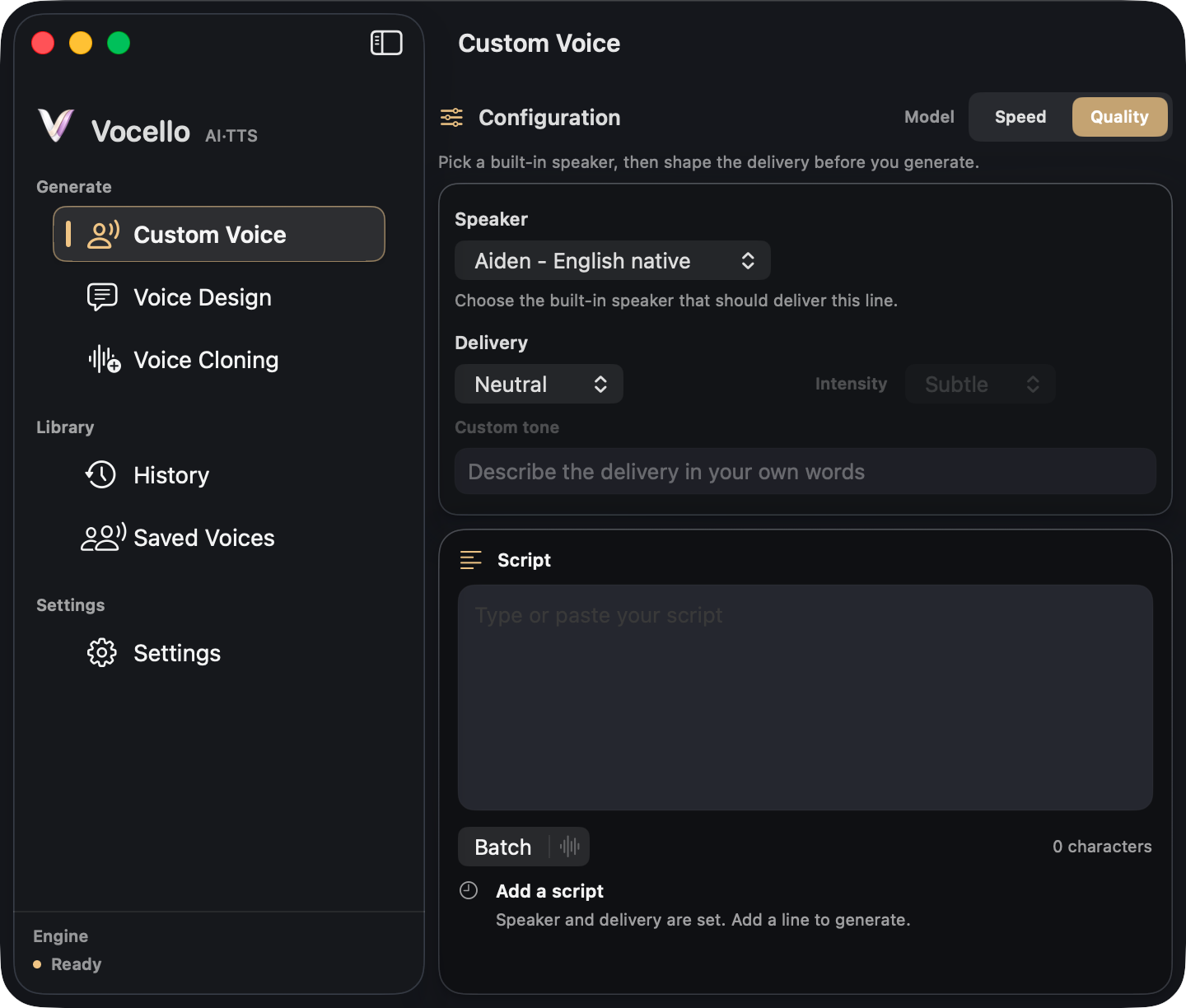The width and height of the screenshot is (1186, 1008).
Task: Maximize the window with the green button
Action: point(119,43)
